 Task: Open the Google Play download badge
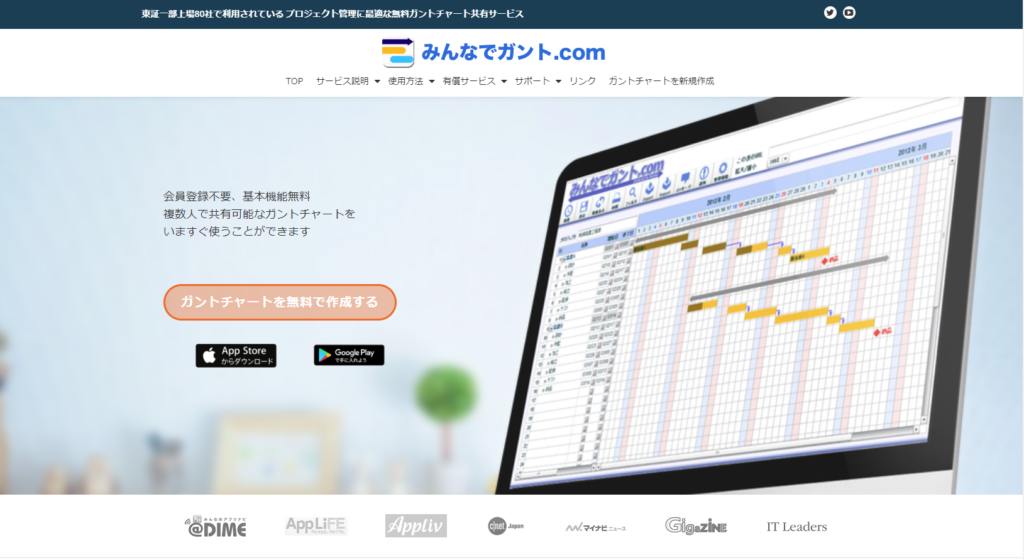(x=349, y=355)
